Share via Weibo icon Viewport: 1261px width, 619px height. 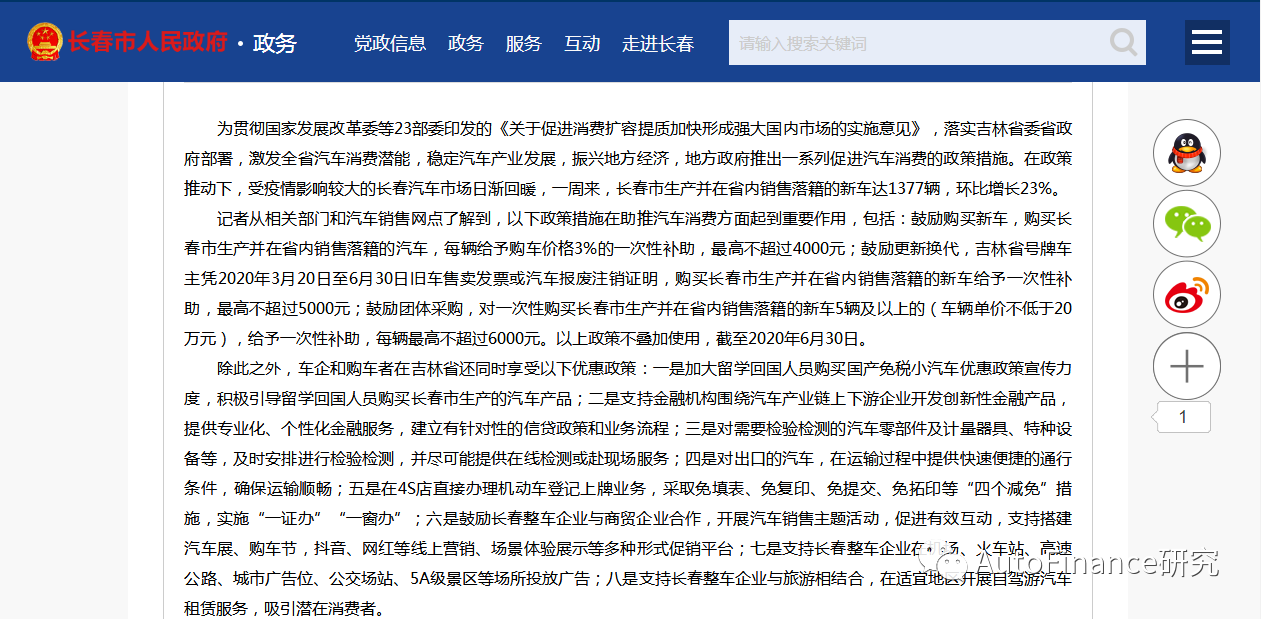pyautogui.click(x=1187, y=296)
